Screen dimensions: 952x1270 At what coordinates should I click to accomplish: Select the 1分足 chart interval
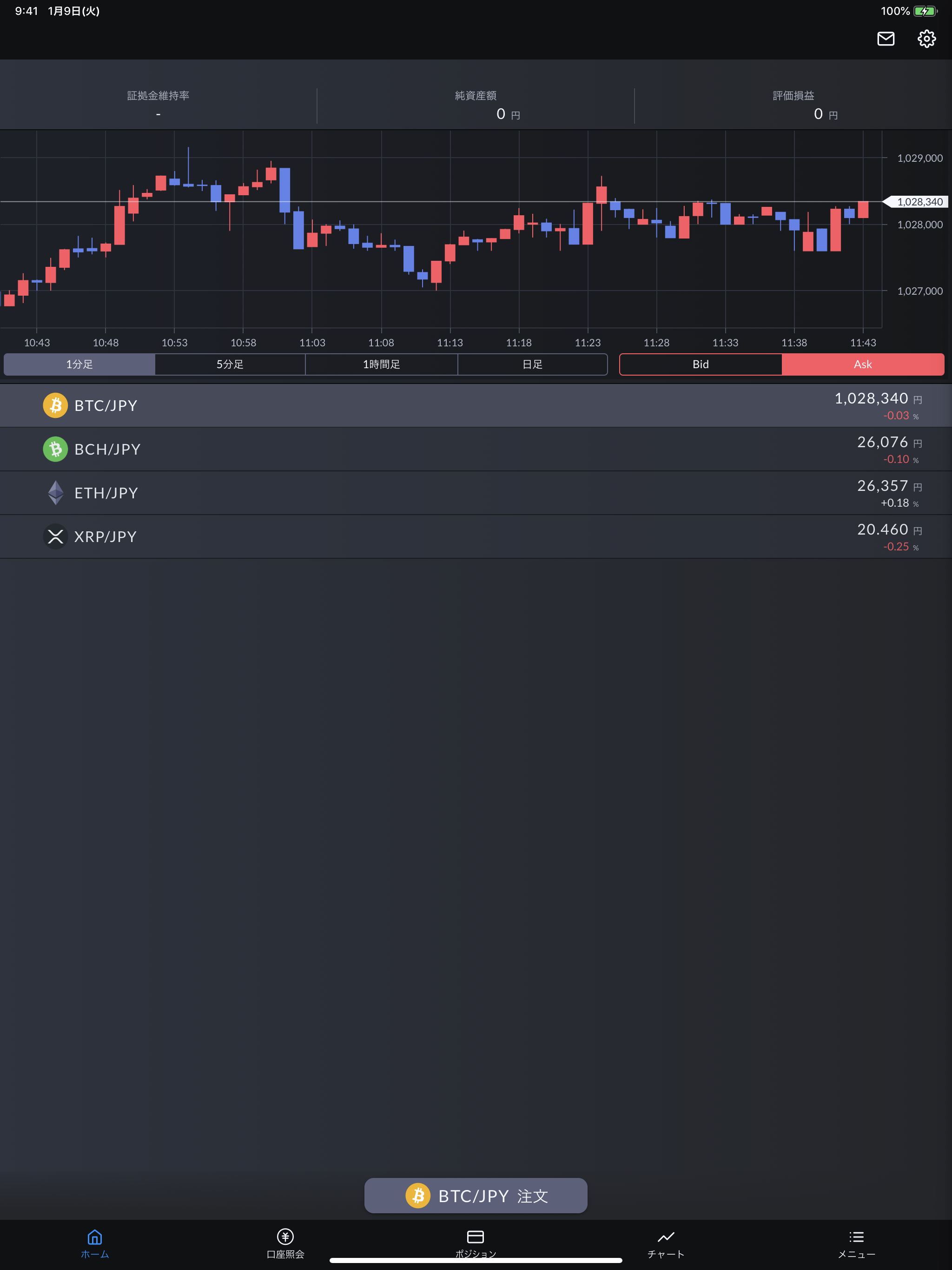[79, 364]
